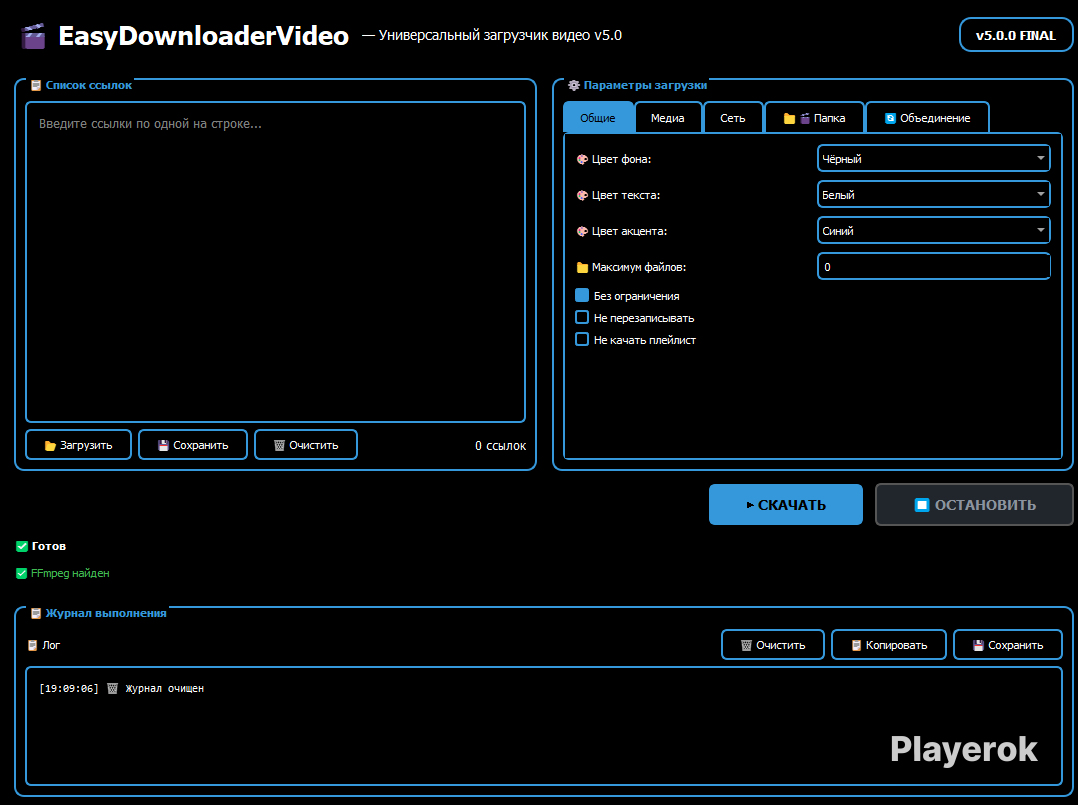Click the "Цвет фона:" label
The image size is (1078, 805).
click(x=622, y=159)
